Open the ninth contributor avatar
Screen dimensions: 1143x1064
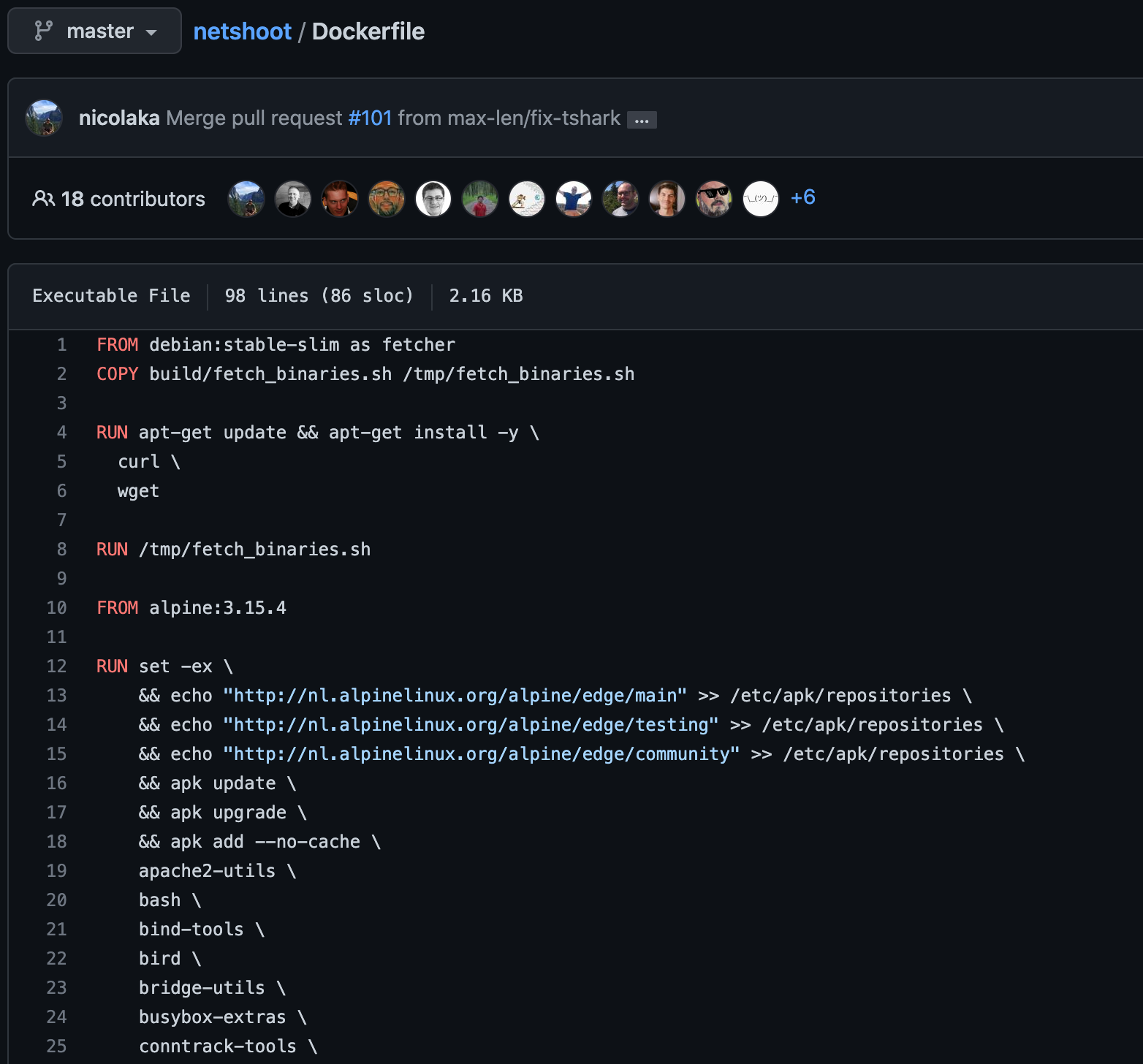(620, 199)
